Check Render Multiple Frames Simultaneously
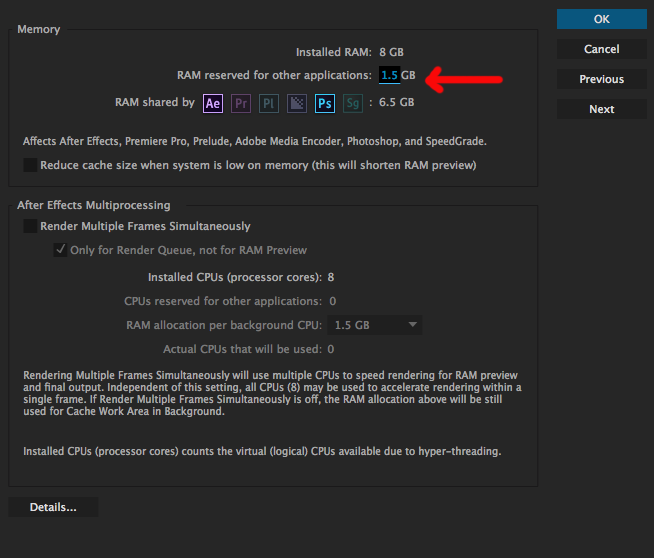654x558 pixels. pyautogui.click(x=30, y=226)
